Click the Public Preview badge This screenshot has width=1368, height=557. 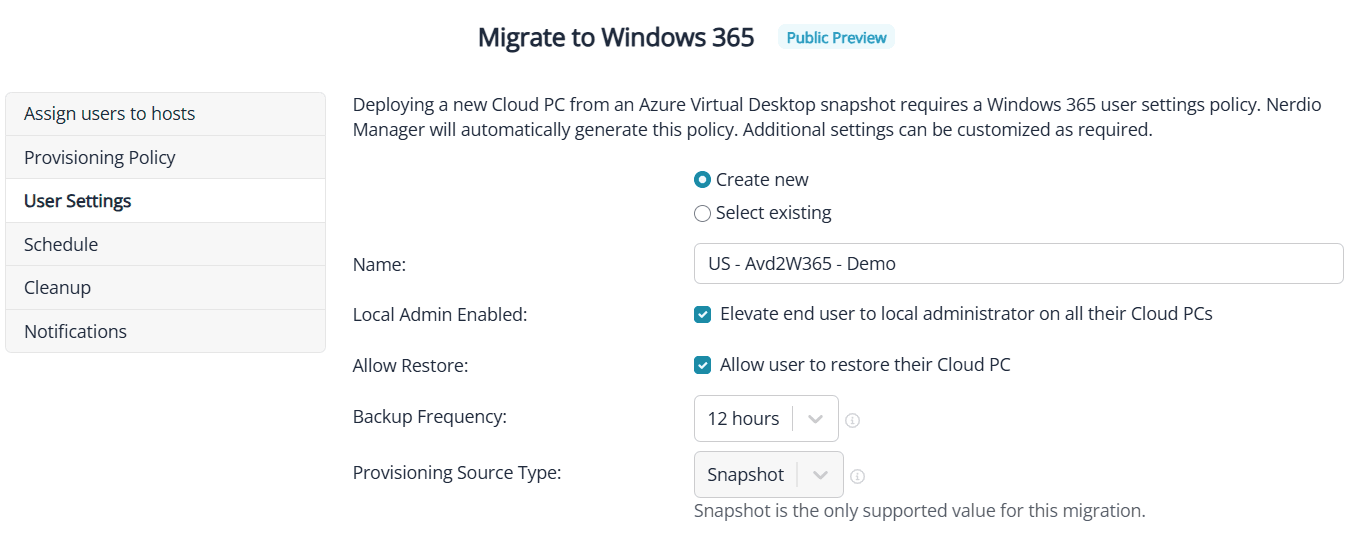click(836, 38)
